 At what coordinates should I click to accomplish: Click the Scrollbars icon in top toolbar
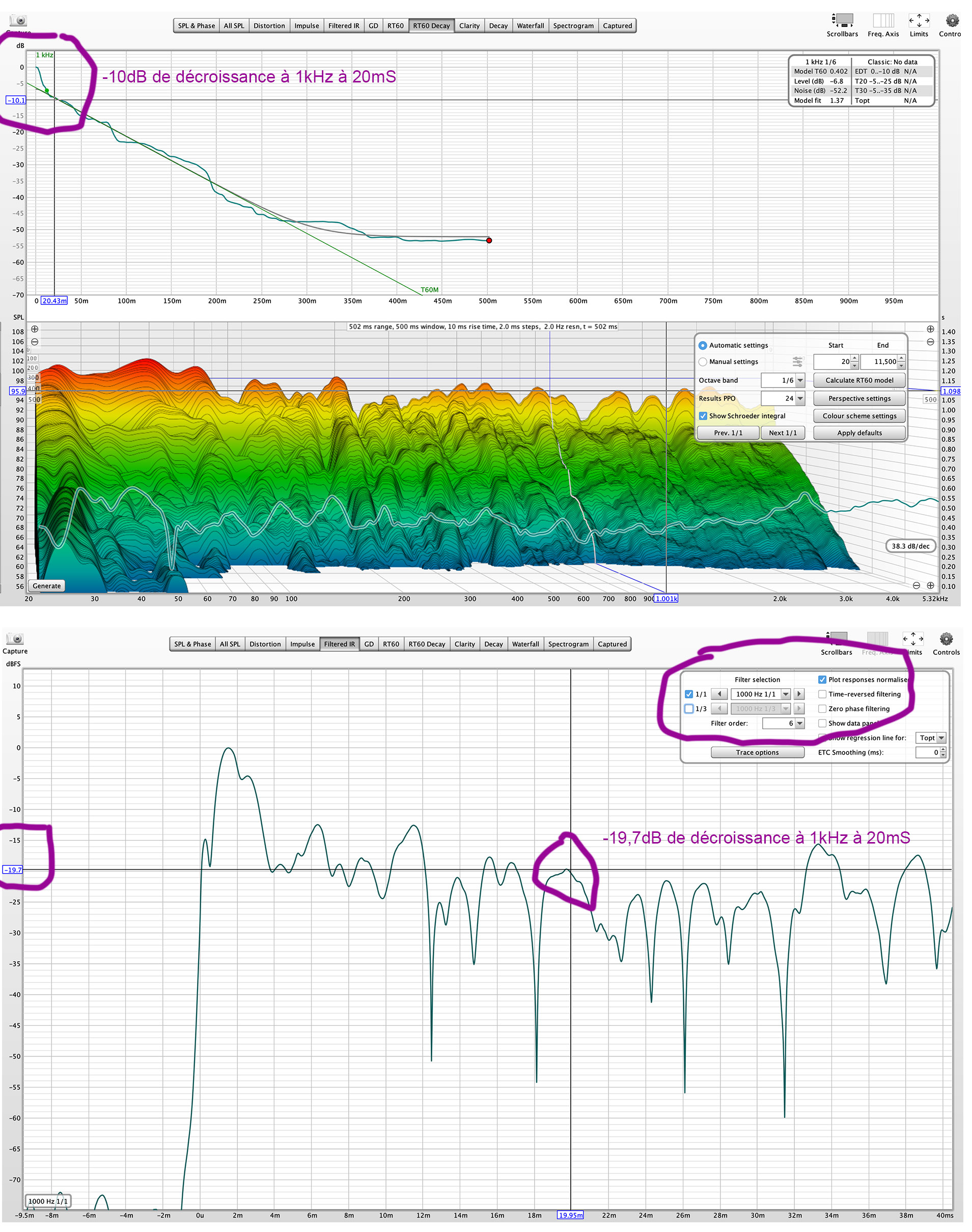coord(842,20)
